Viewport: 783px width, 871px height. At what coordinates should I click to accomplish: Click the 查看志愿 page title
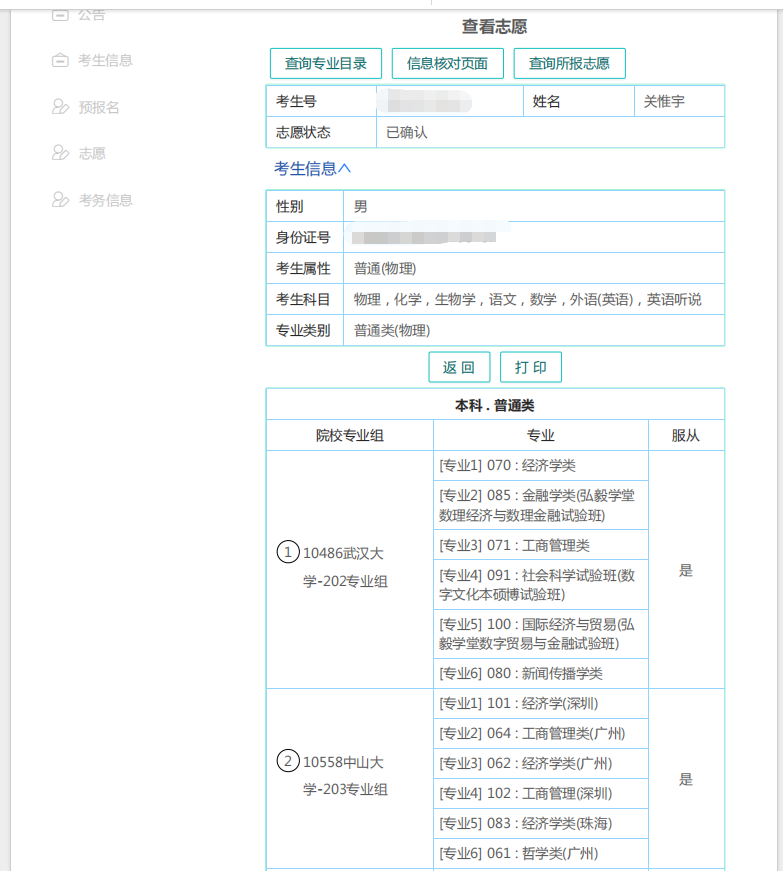coord(495,26)
